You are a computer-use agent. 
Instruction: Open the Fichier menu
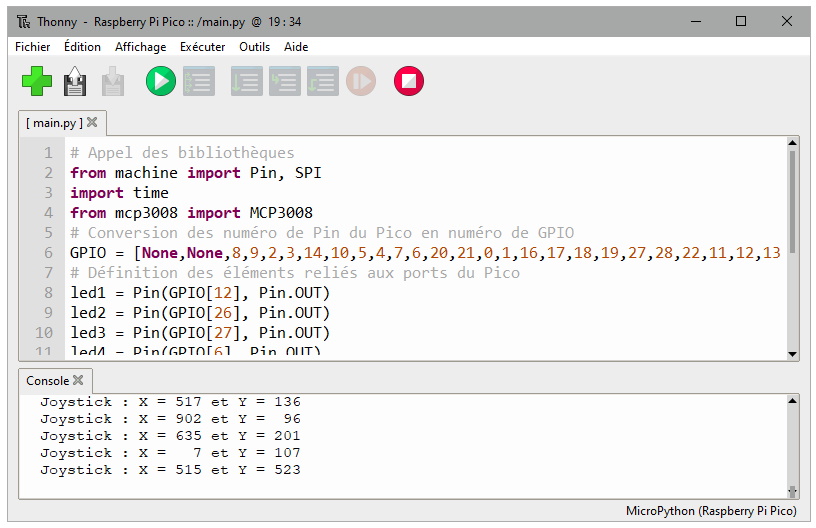click(x=33, y=47)
